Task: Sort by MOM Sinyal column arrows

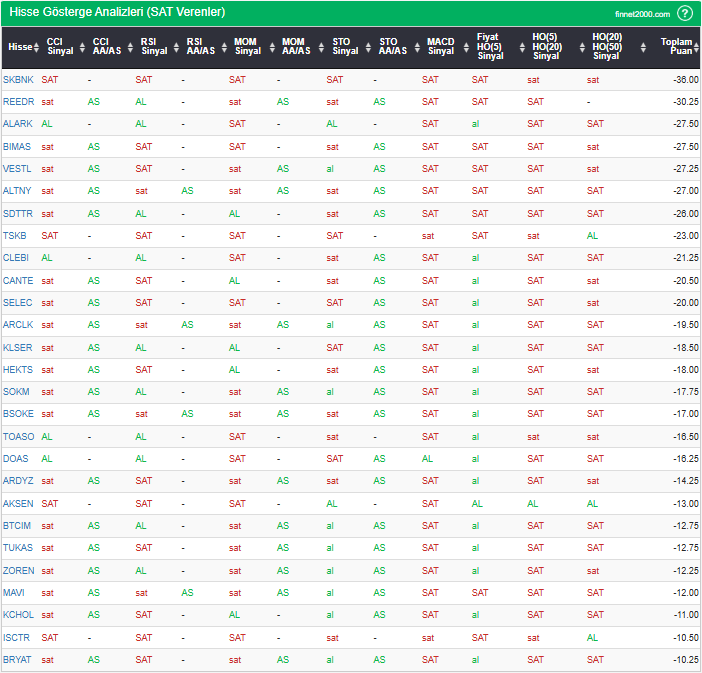Action: (x=272, y=47)
